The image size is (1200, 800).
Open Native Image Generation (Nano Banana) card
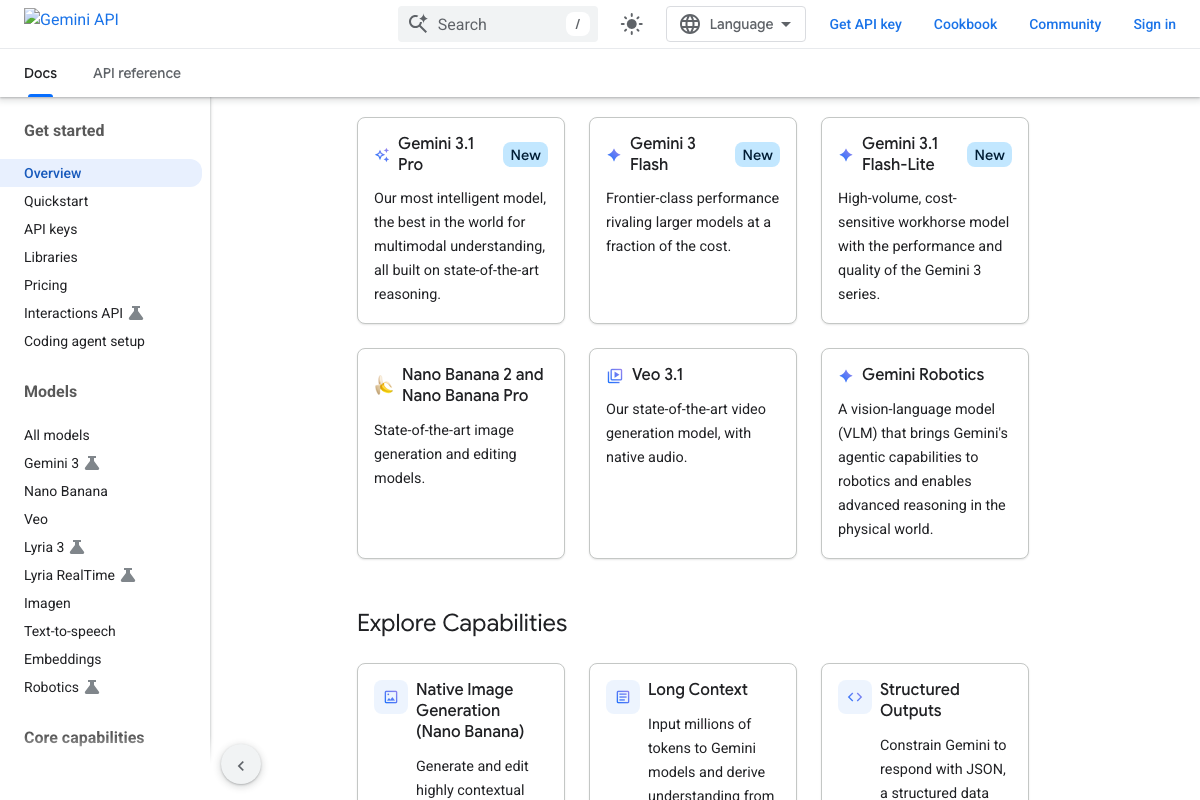coord(470,710)
